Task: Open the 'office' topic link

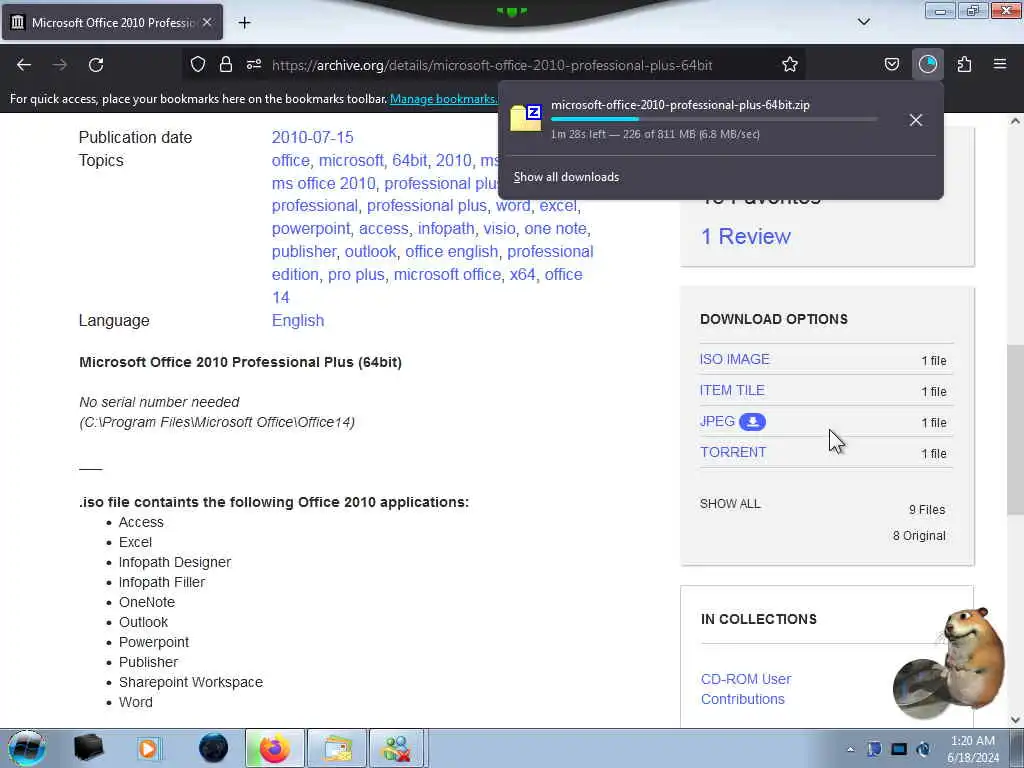Action: 291,160
